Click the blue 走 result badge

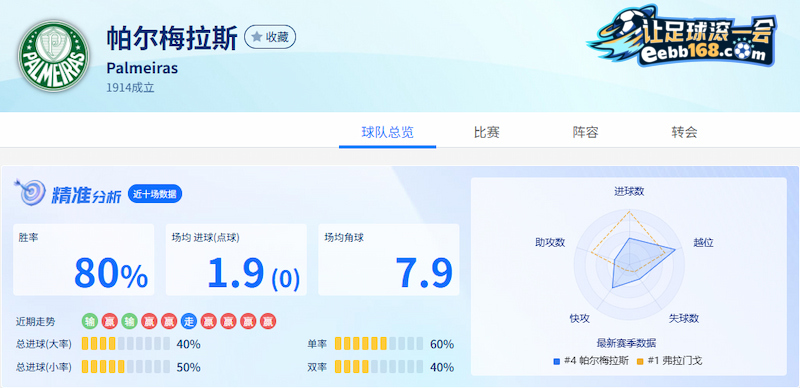189,322
